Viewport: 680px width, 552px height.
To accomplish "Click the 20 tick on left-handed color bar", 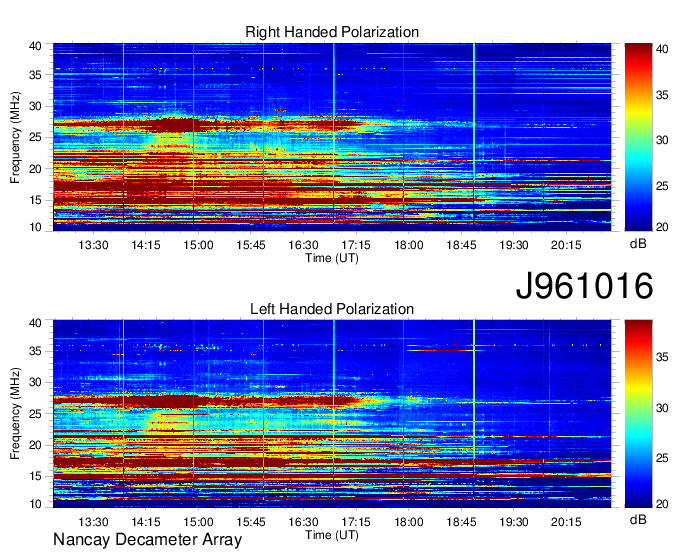I will [662, 504].
